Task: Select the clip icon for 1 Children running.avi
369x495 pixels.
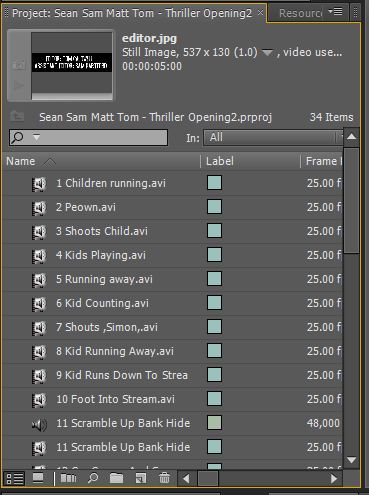Action: (x=39, y=184)
